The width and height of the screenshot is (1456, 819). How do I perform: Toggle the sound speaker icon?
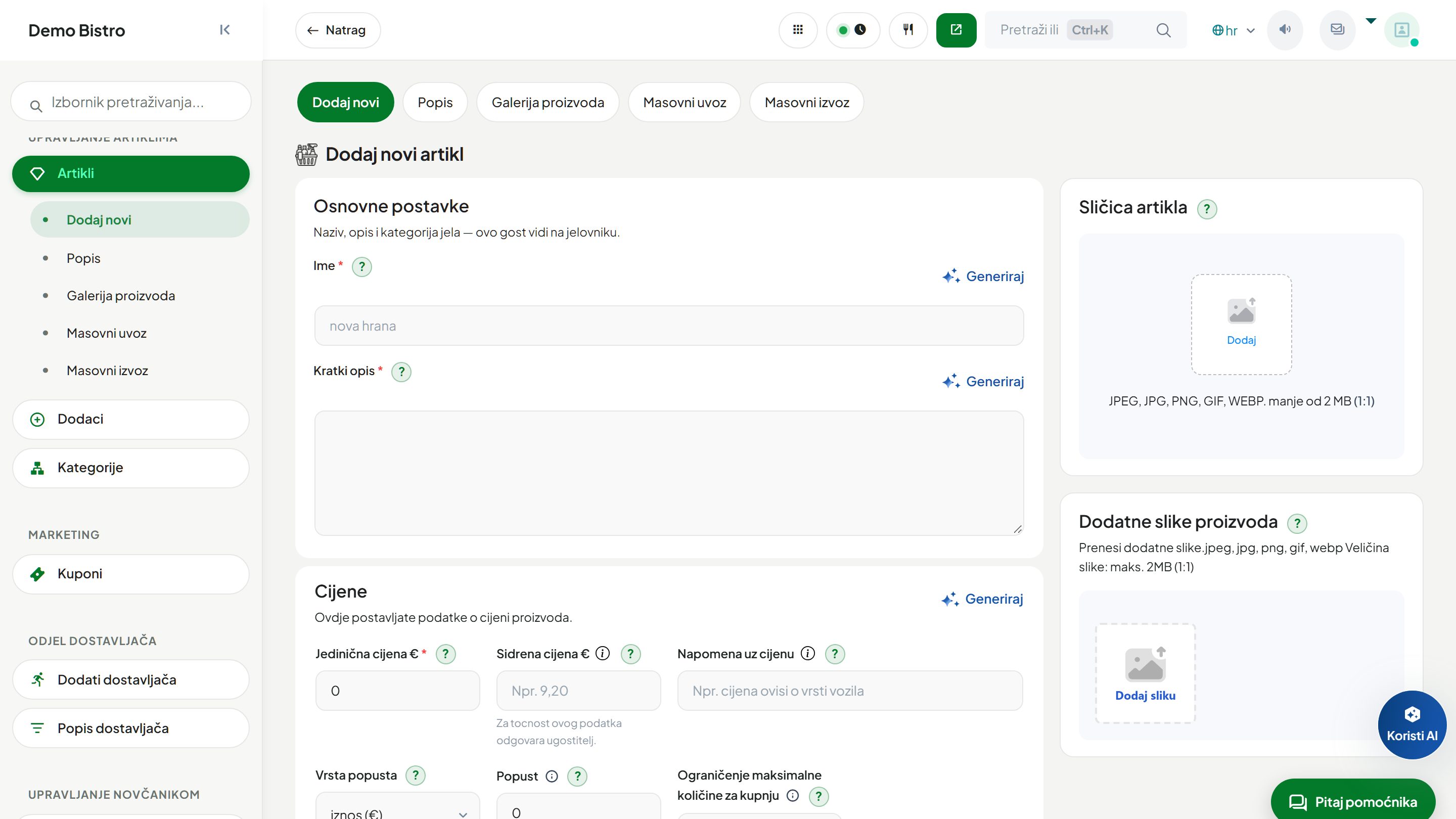(x=1285, y=30)
